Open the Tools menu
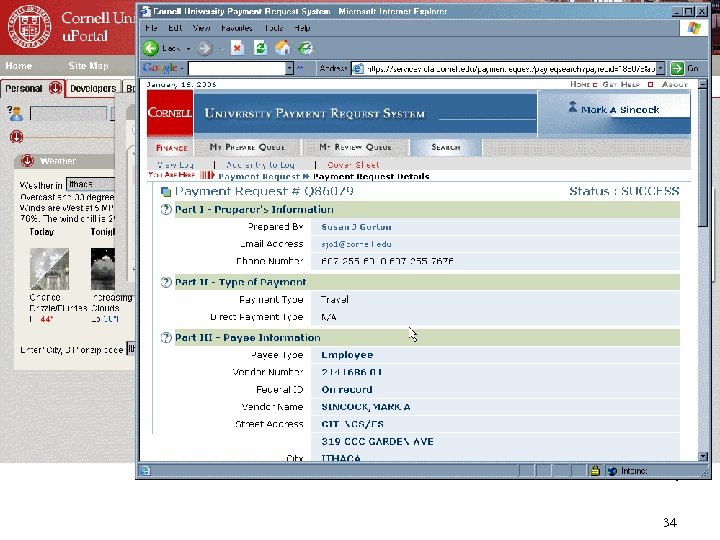The width and height of the screenshot is (720, 540). pos(274,28)
